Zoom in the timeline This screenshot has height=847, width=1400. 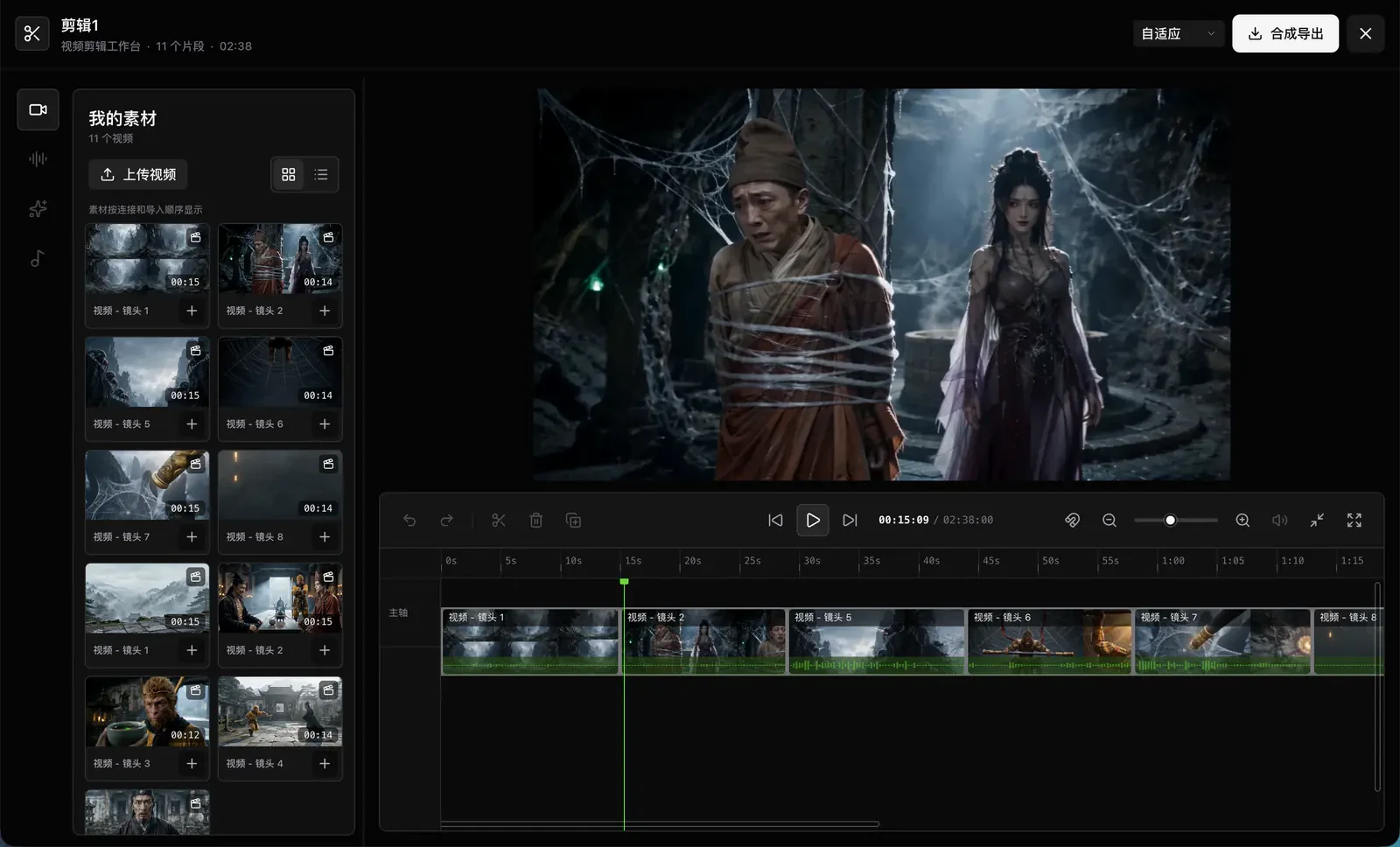click(x=1242, y=520)
